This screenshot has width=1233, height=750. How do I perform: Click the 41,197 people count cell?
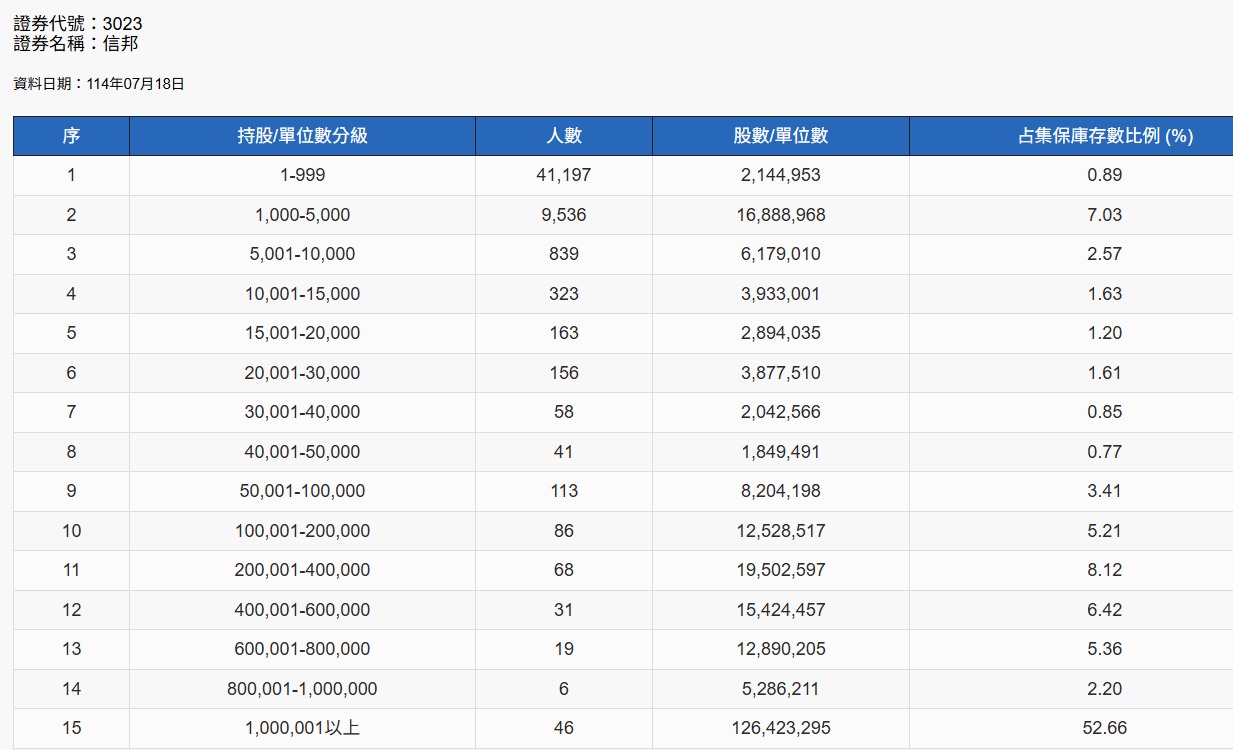click(564, 175)
